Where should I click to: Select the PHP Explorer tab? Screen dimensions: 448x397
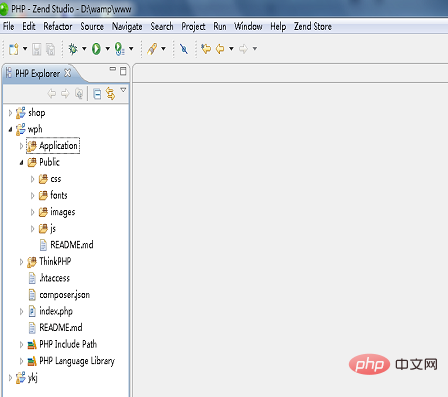38,73
